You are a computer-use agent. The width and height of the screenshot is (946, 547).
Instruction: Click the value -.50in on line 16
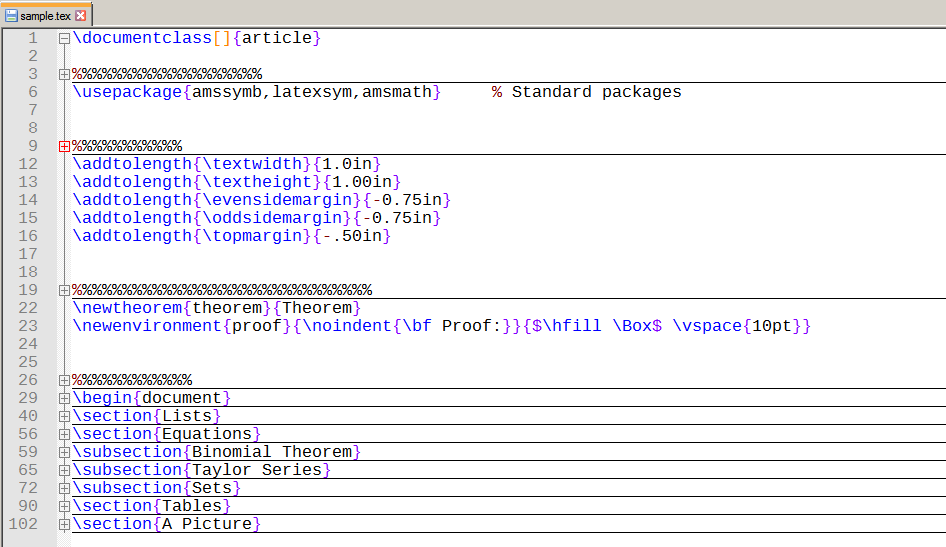click(352, 236)
